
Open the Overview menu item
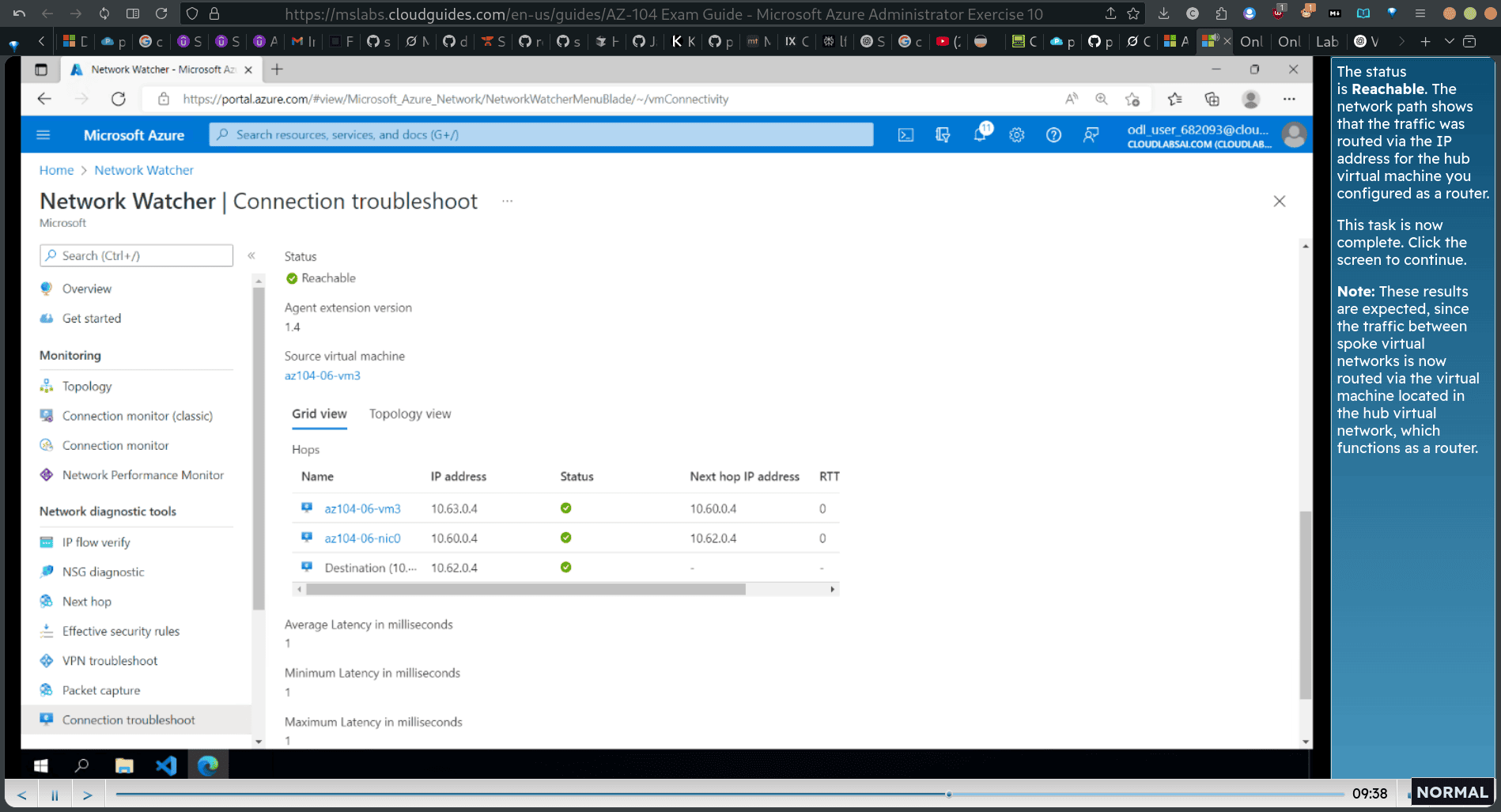coord(87,289)
